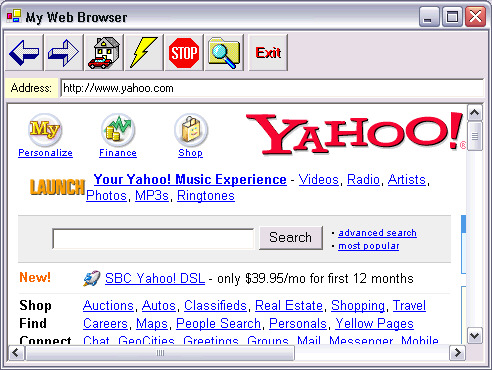Click the Finance chart icon
The width and height of the screenshot is (492, 370).
[118, 130]
